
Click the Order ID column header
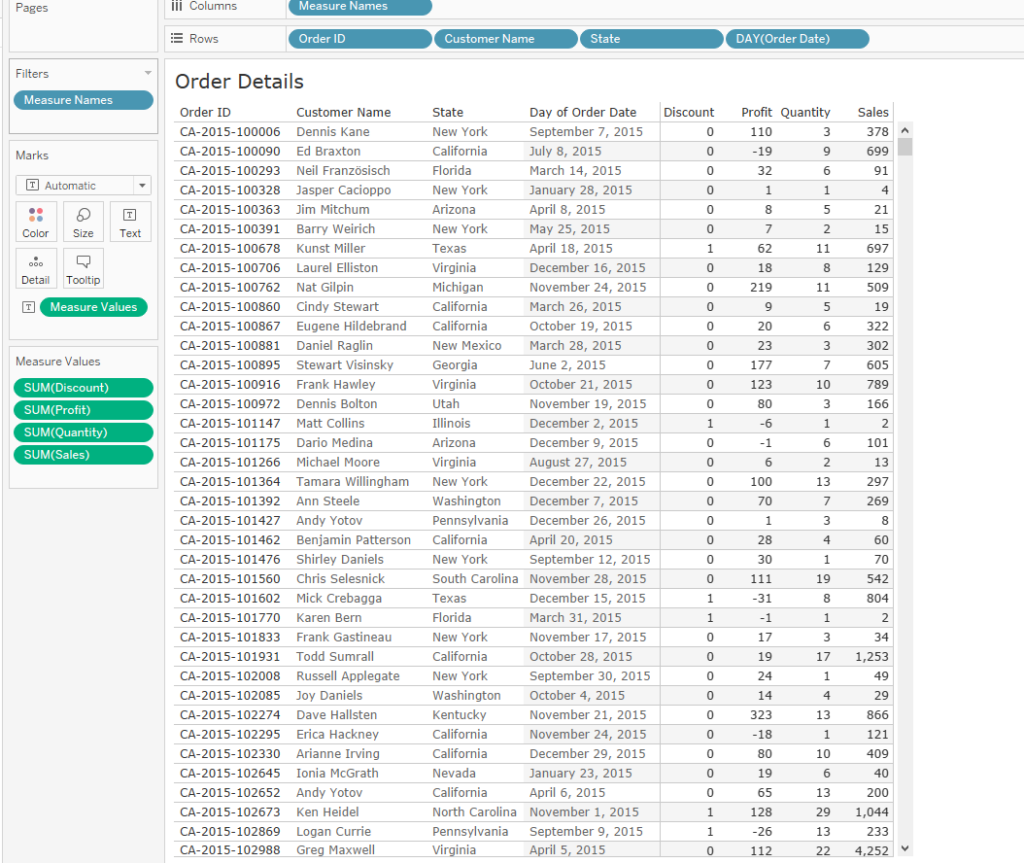coord(205,112)
